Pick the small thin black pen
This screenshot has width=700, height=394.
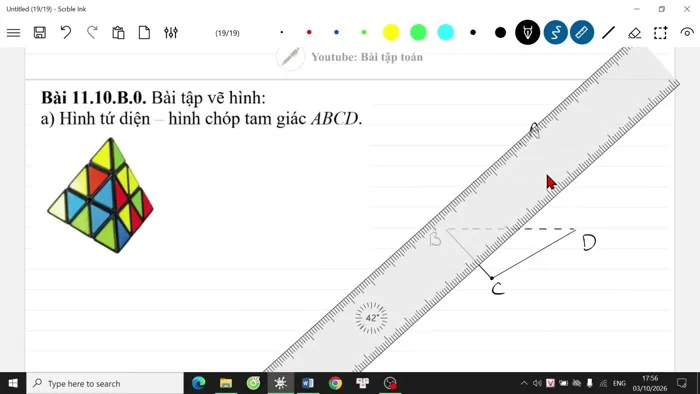click(x=282, y=32)
